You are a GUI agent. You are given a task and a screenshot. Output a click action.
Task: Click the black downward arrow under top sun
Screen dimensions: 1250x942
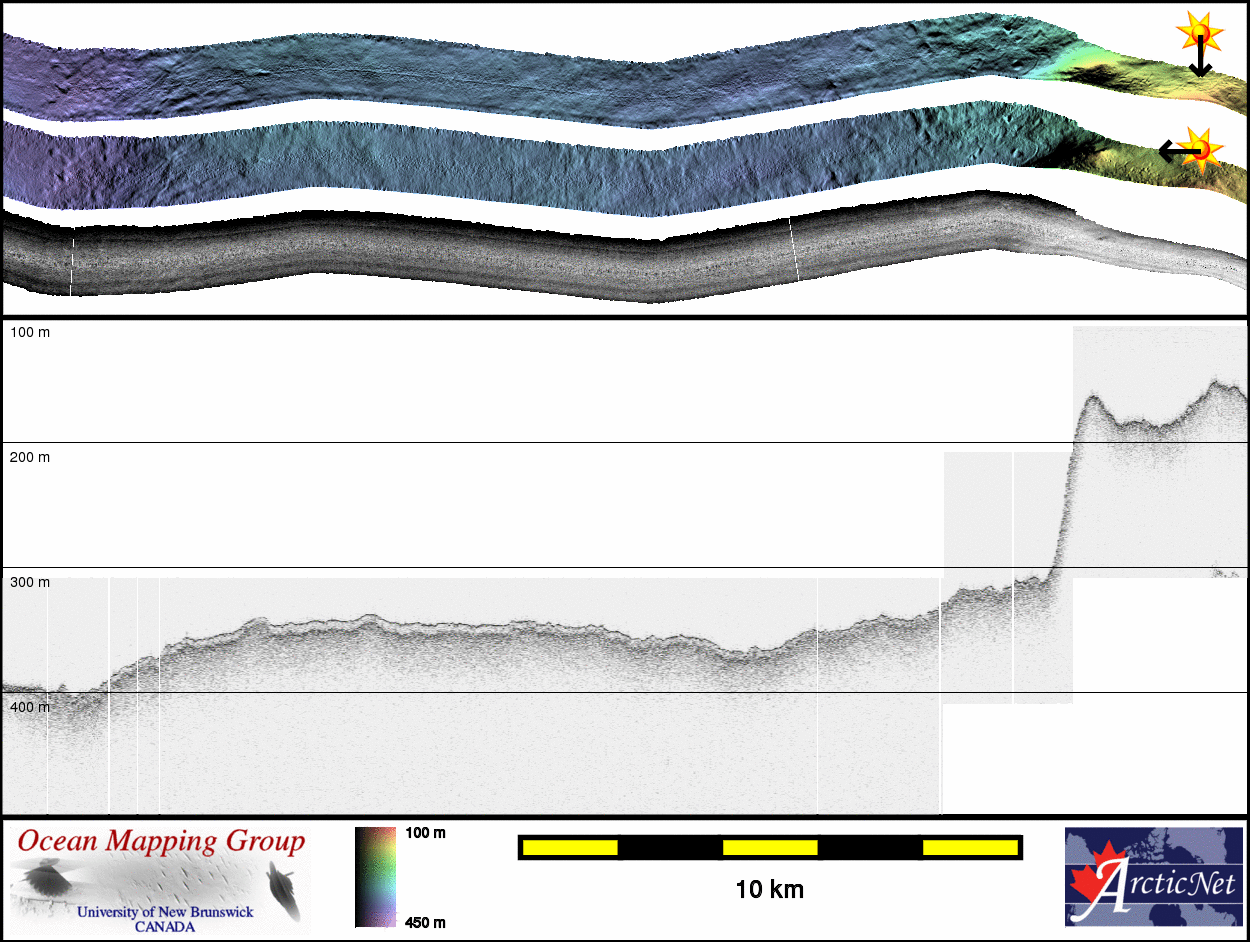tap(1200, 61)
